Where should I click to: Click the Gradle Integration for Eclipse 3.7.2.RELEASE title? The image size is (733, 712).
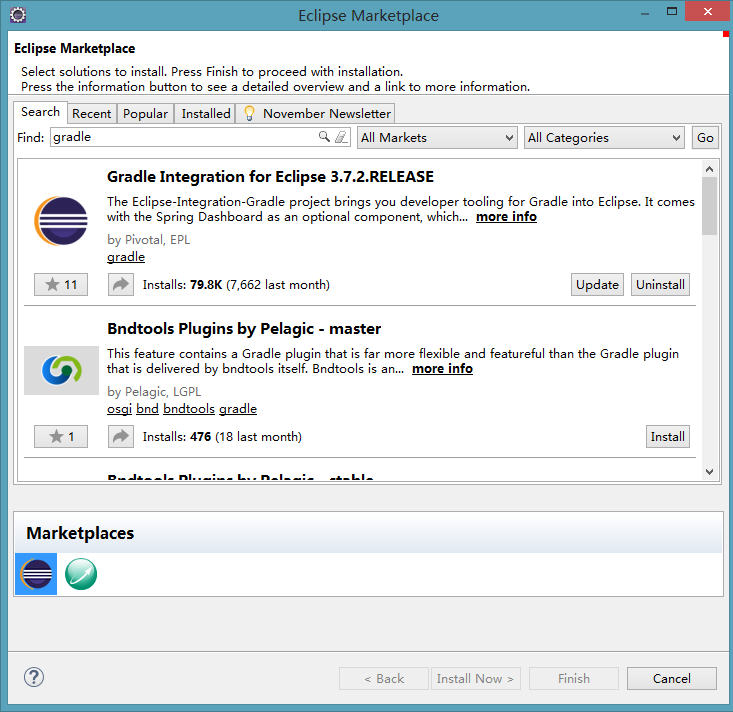(270, 177)
